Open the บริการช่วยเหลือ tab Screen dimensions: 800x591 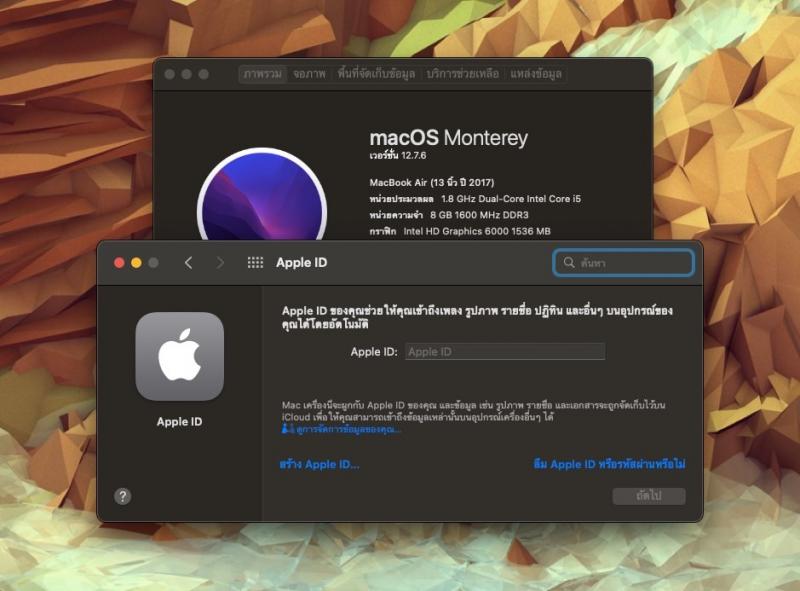pyautogui.click(x=463, y=74)
